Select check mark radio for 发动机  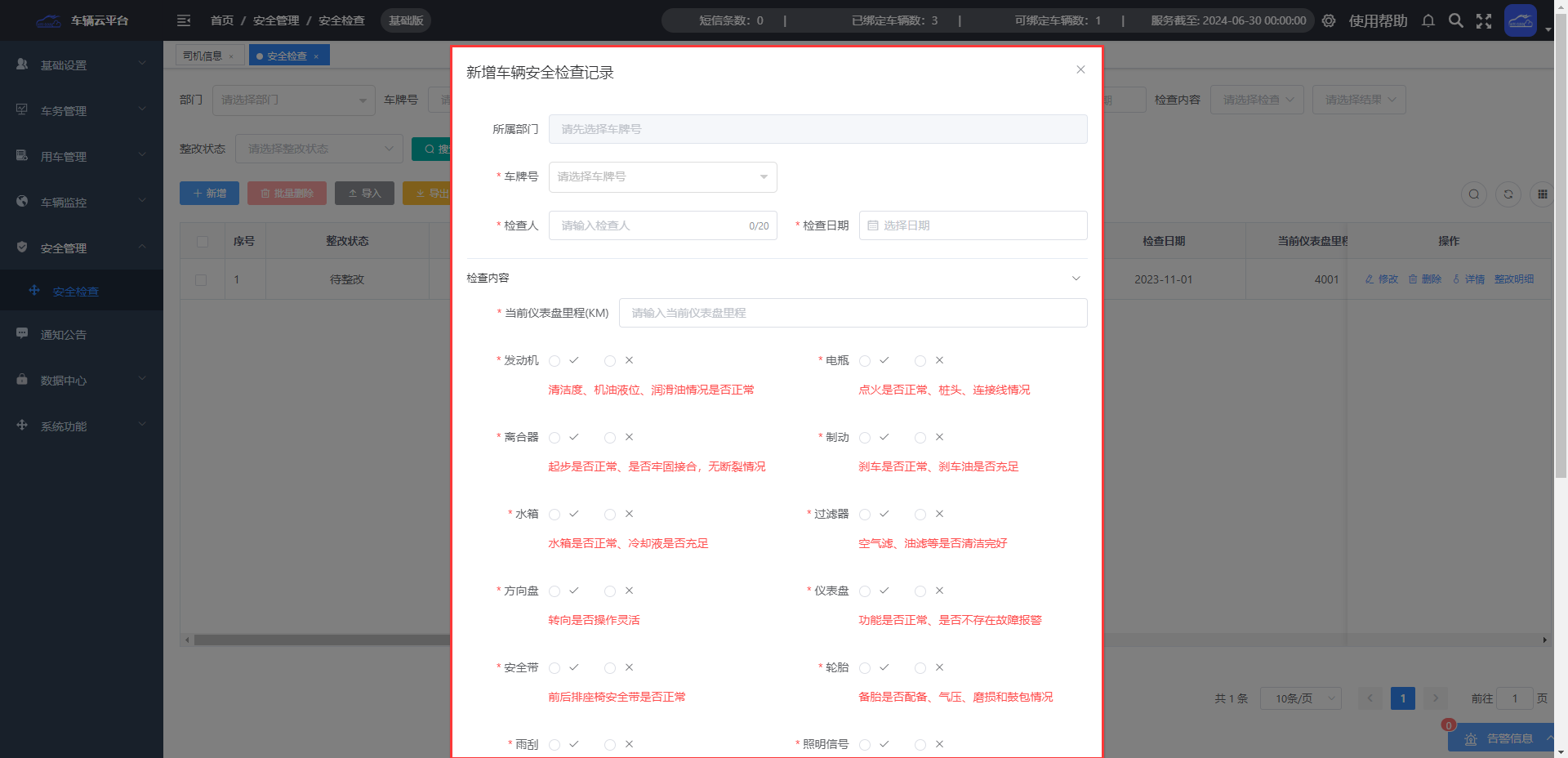(555, 361)
